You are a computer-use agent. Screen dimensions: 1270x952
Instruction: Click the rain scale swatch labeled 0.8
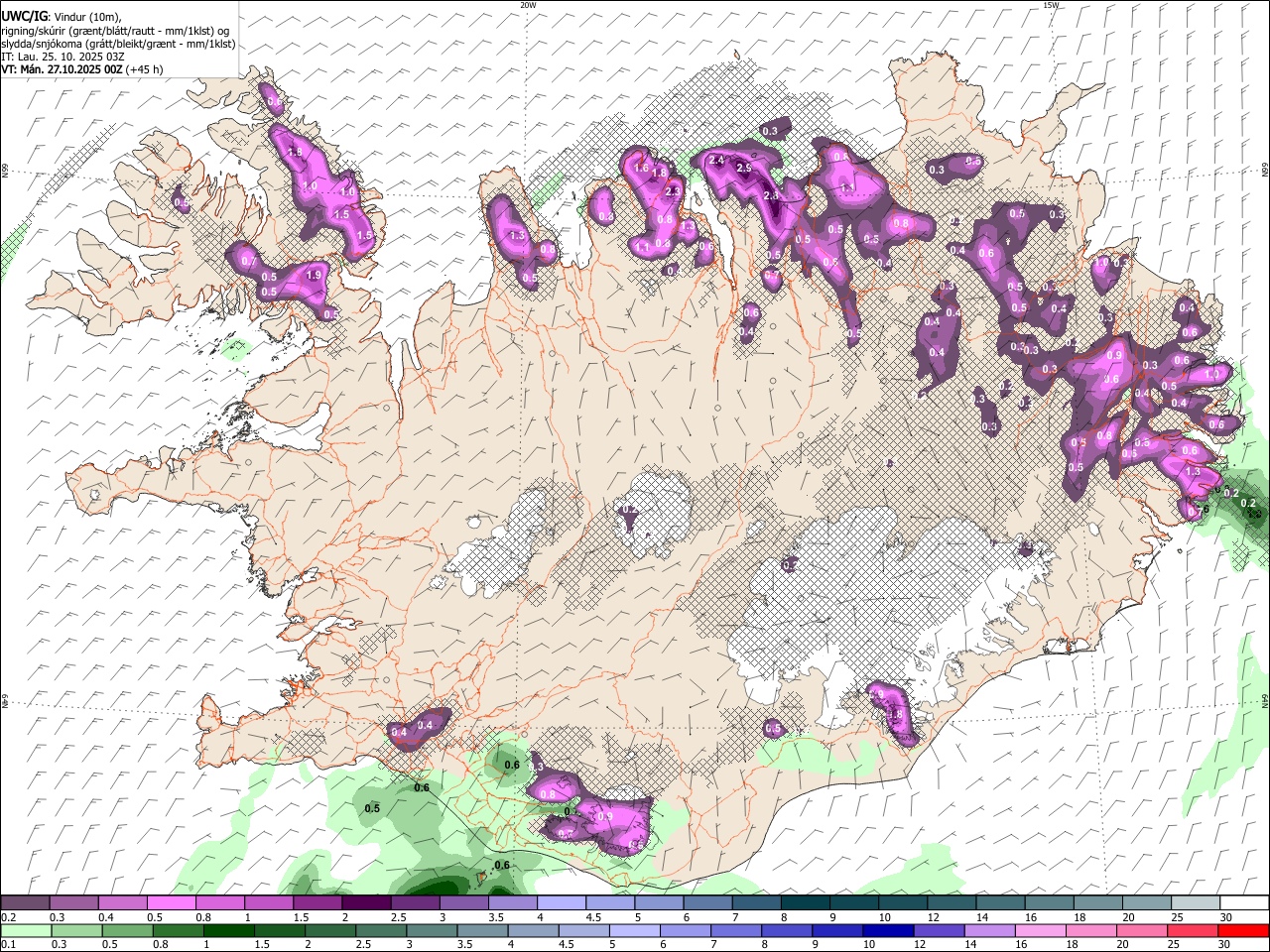tap(178, 931)
